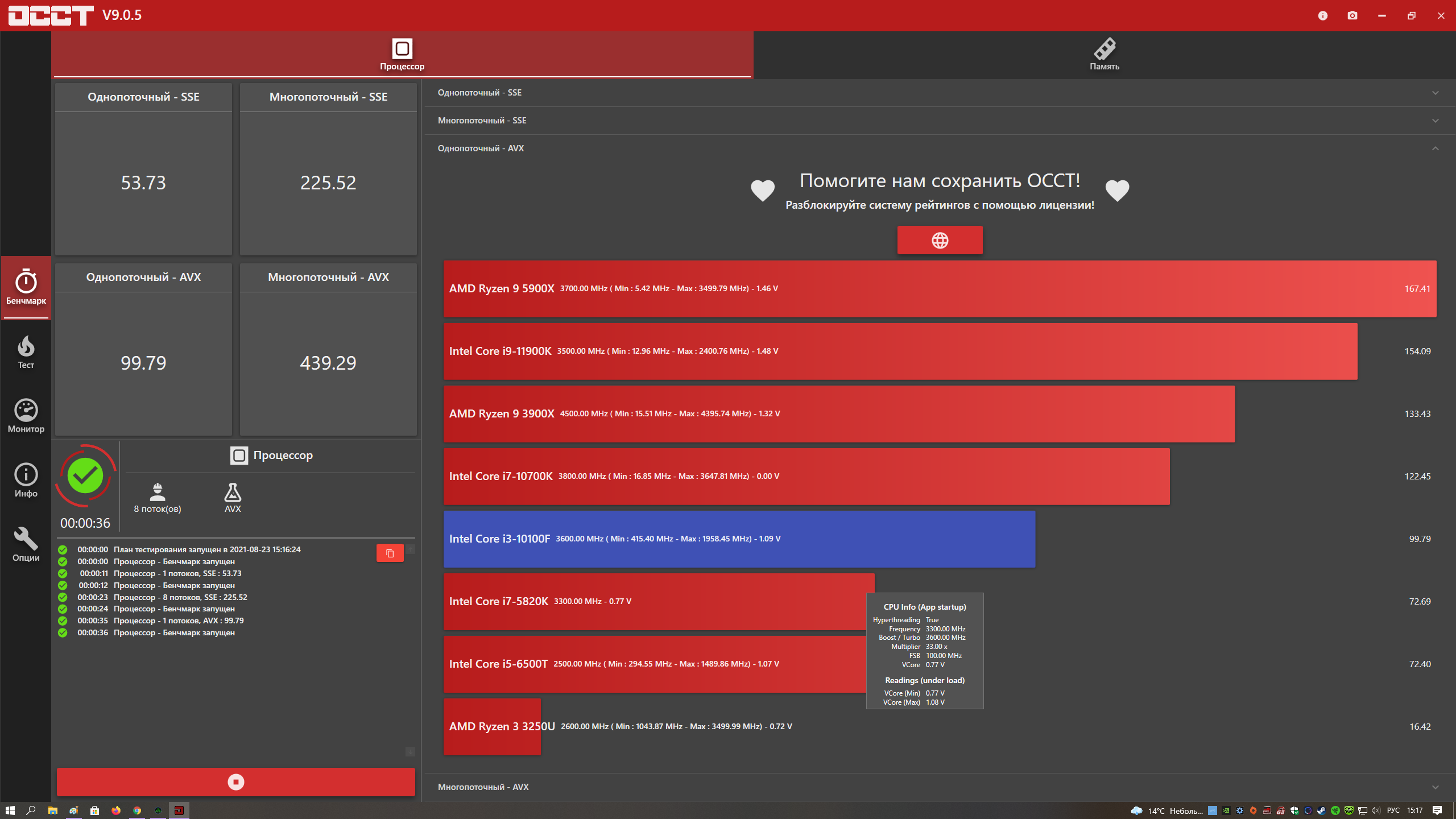Viewport: 1456px width, 819px height.
Task: Click the left heart icon
Action: point(763,191)
